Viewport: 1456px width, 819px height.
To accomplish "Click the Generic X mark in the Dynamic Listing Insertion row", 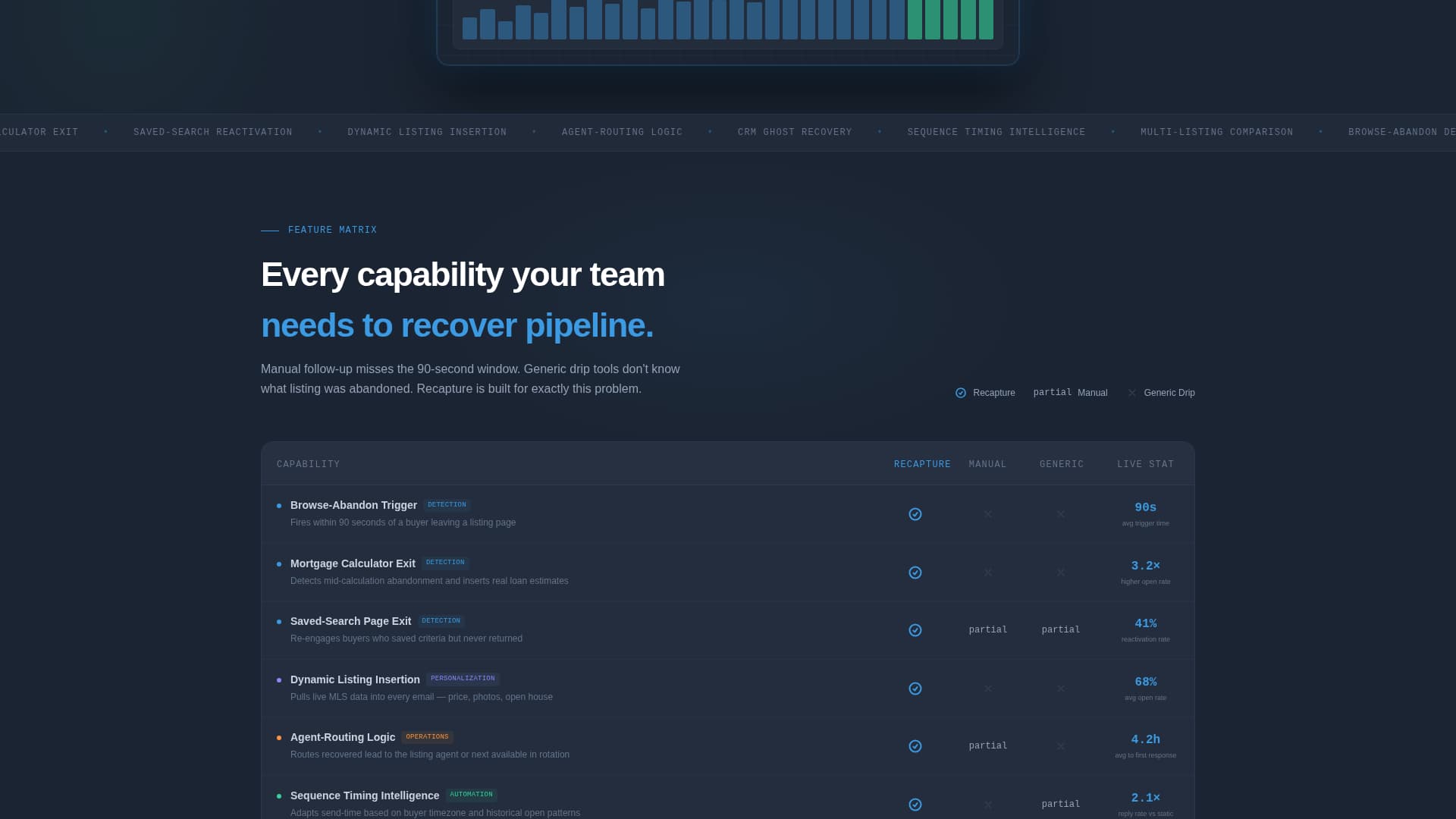I will (1061, 689).
